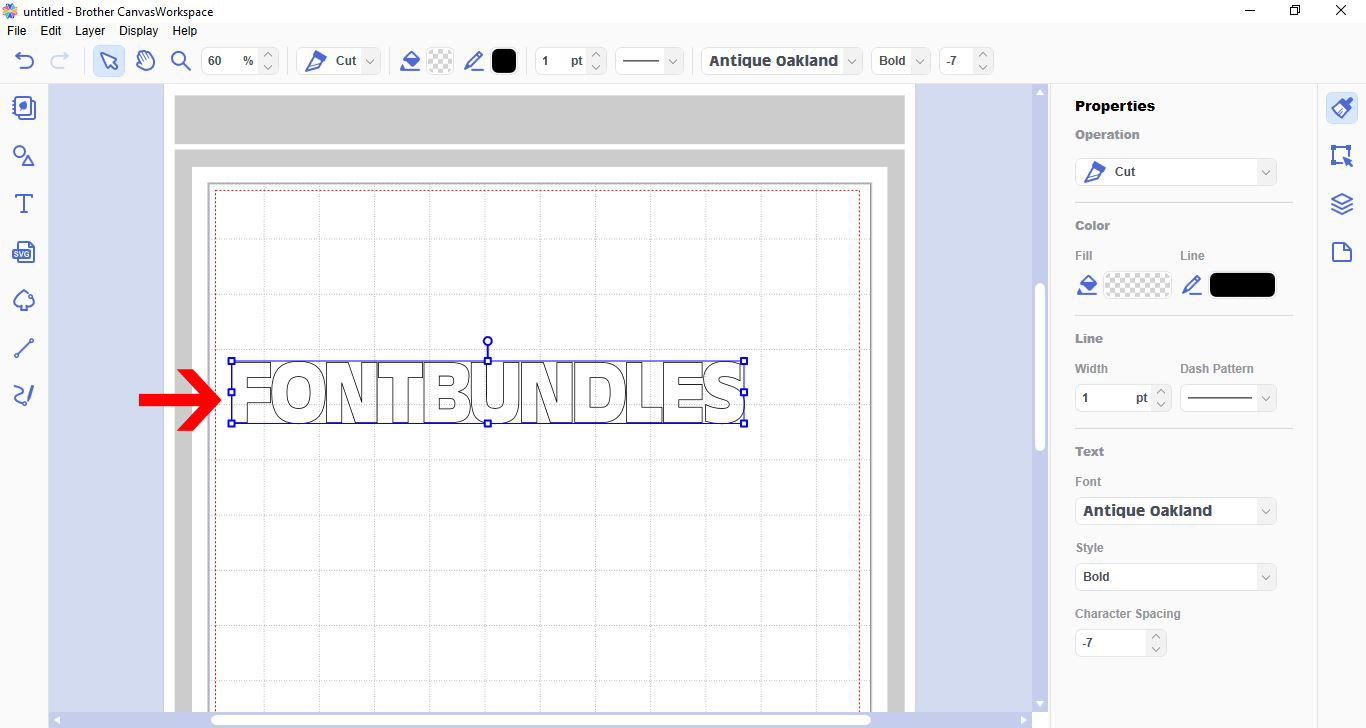The width and height of the screenshot is (1366, 728).
Task: Open the Display menu
Action: click(x=138, y=31)
